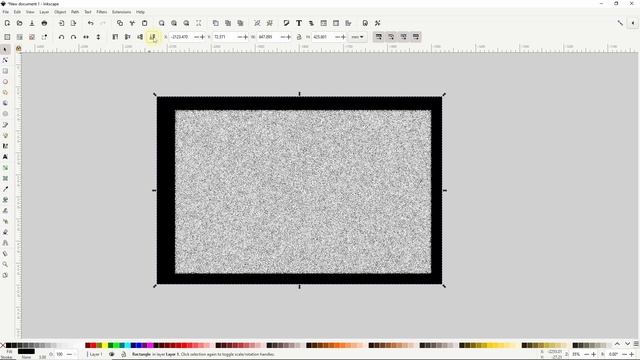Select the Spiral tool
The height and width of the screenshot is (360, 640).
pos(5,114)
